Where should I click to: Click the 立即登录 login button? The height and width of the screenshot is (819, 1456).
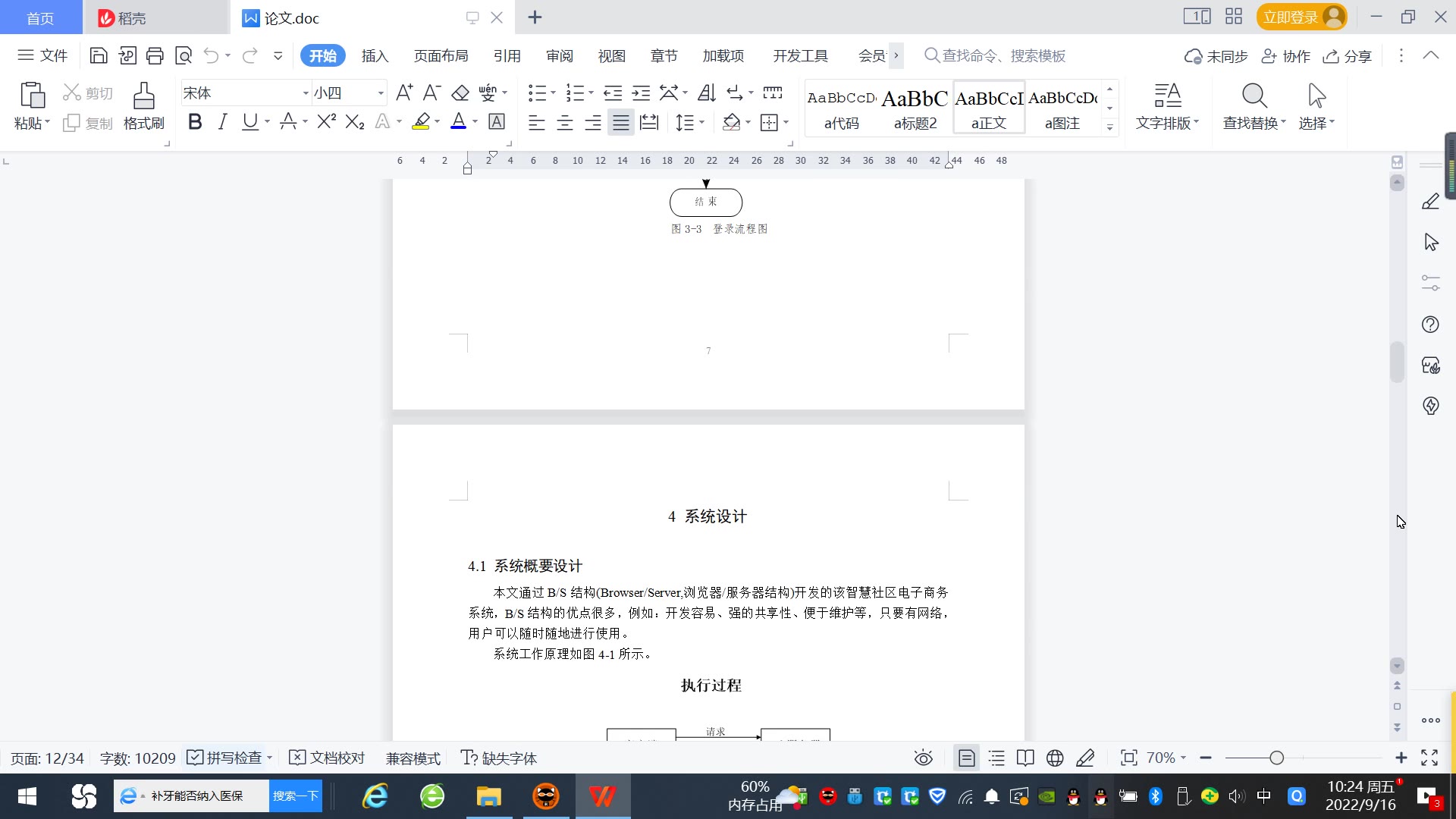(x=1291, y=17)
